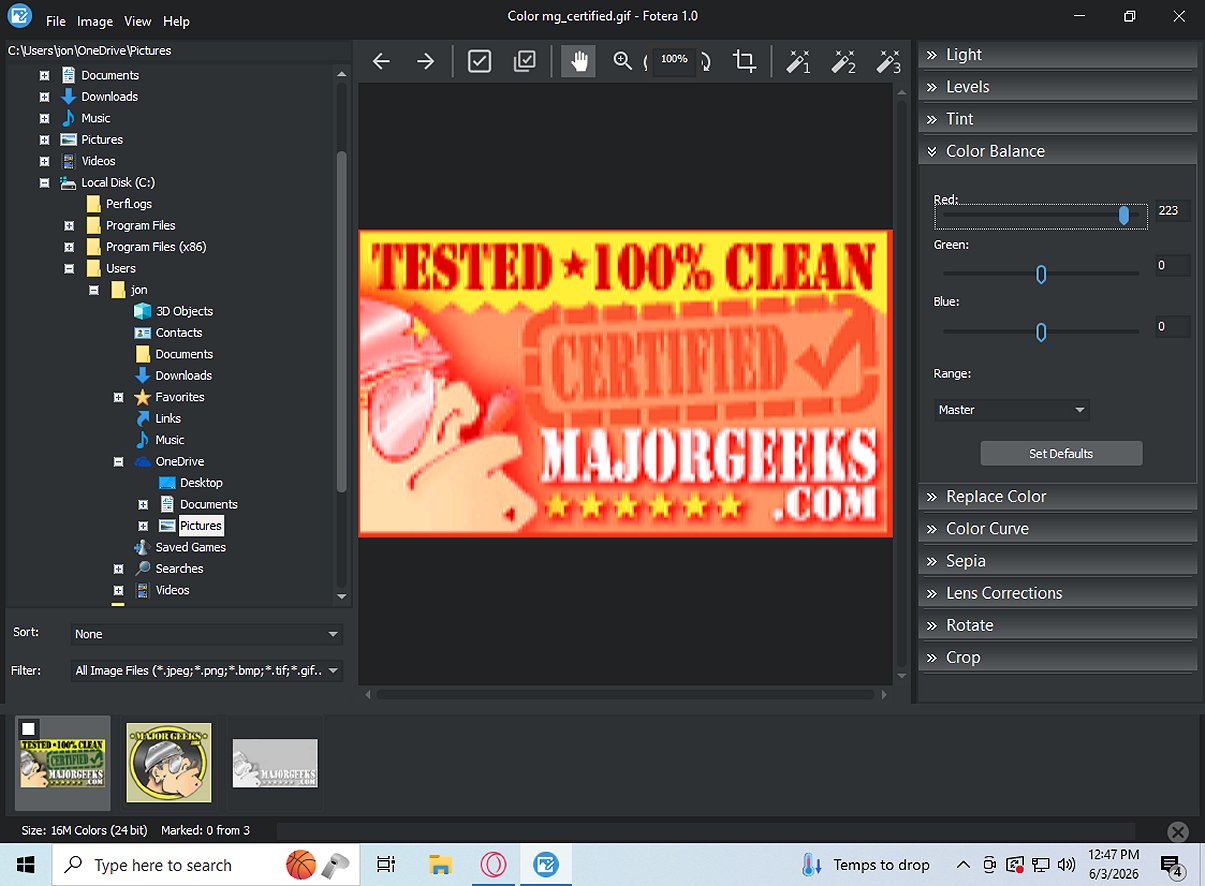Collapse the Color Balance panel
This screenshot has width=1205, height=886.
click(x=1058, y=151)
